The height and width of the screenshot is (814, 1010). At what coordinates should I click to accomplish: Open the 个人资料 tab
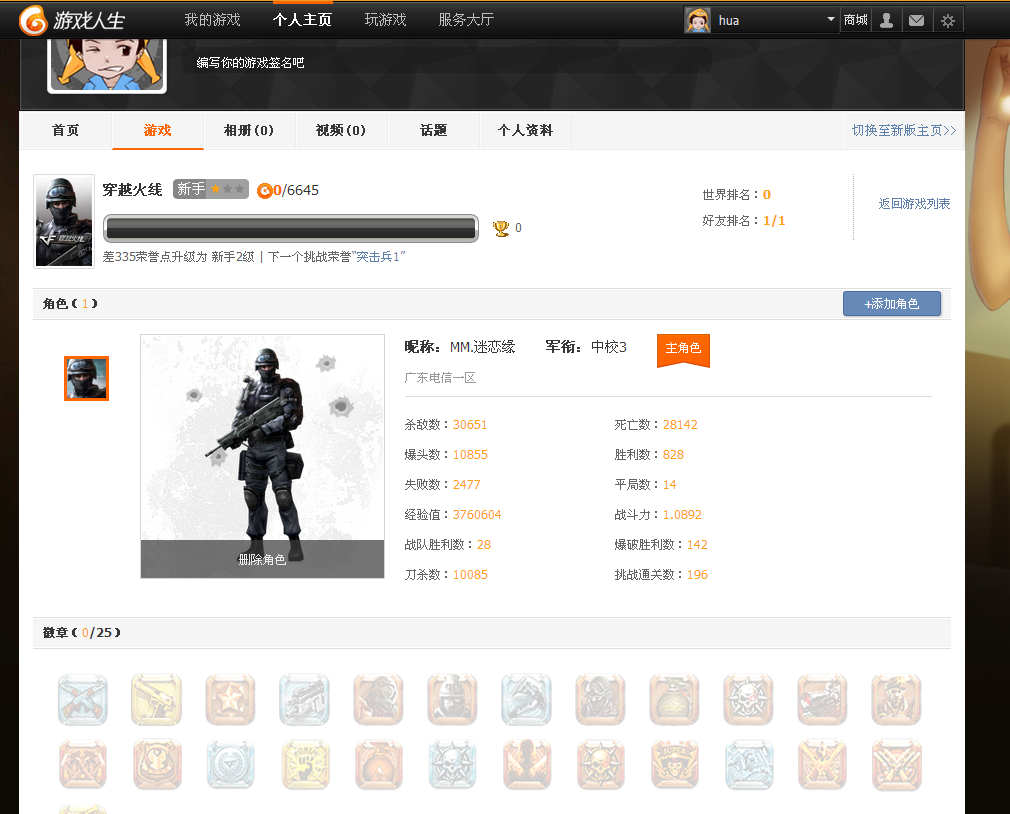click(526, 130)
